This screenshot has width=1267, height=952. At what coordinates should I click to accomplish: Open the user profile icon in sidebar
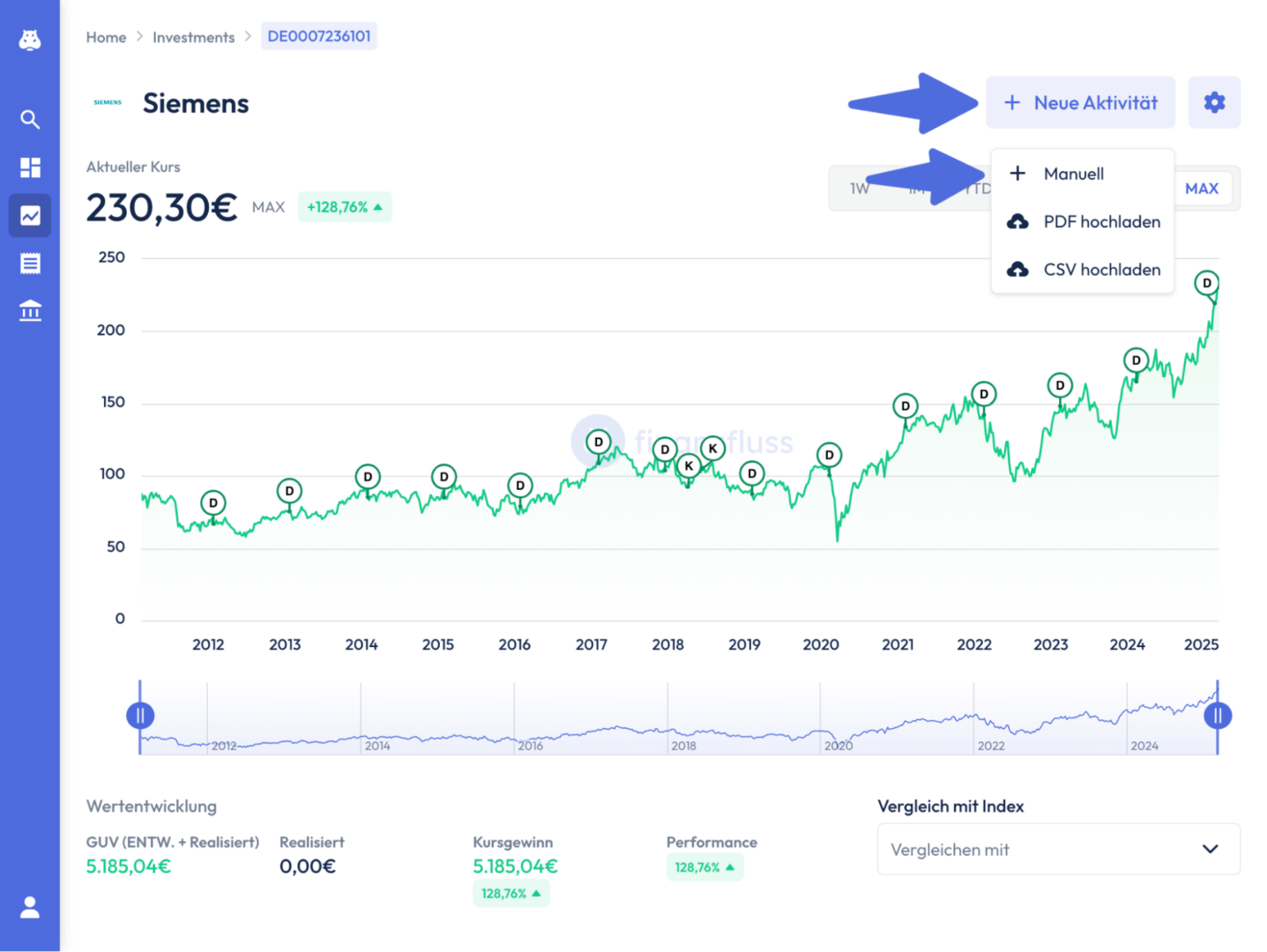(30, 907)
